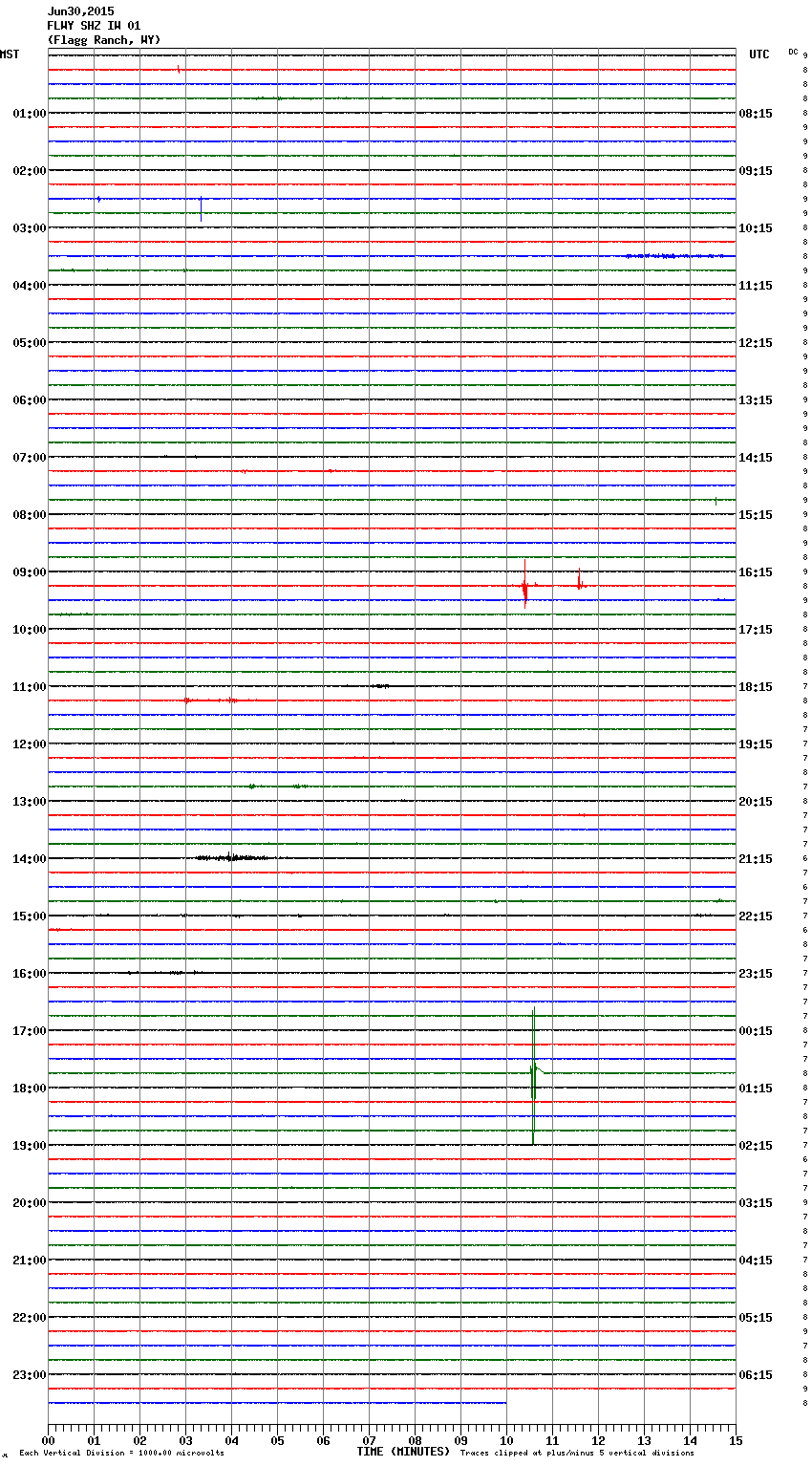Click the 08:15 UTC row label

(x=756, y=114)
